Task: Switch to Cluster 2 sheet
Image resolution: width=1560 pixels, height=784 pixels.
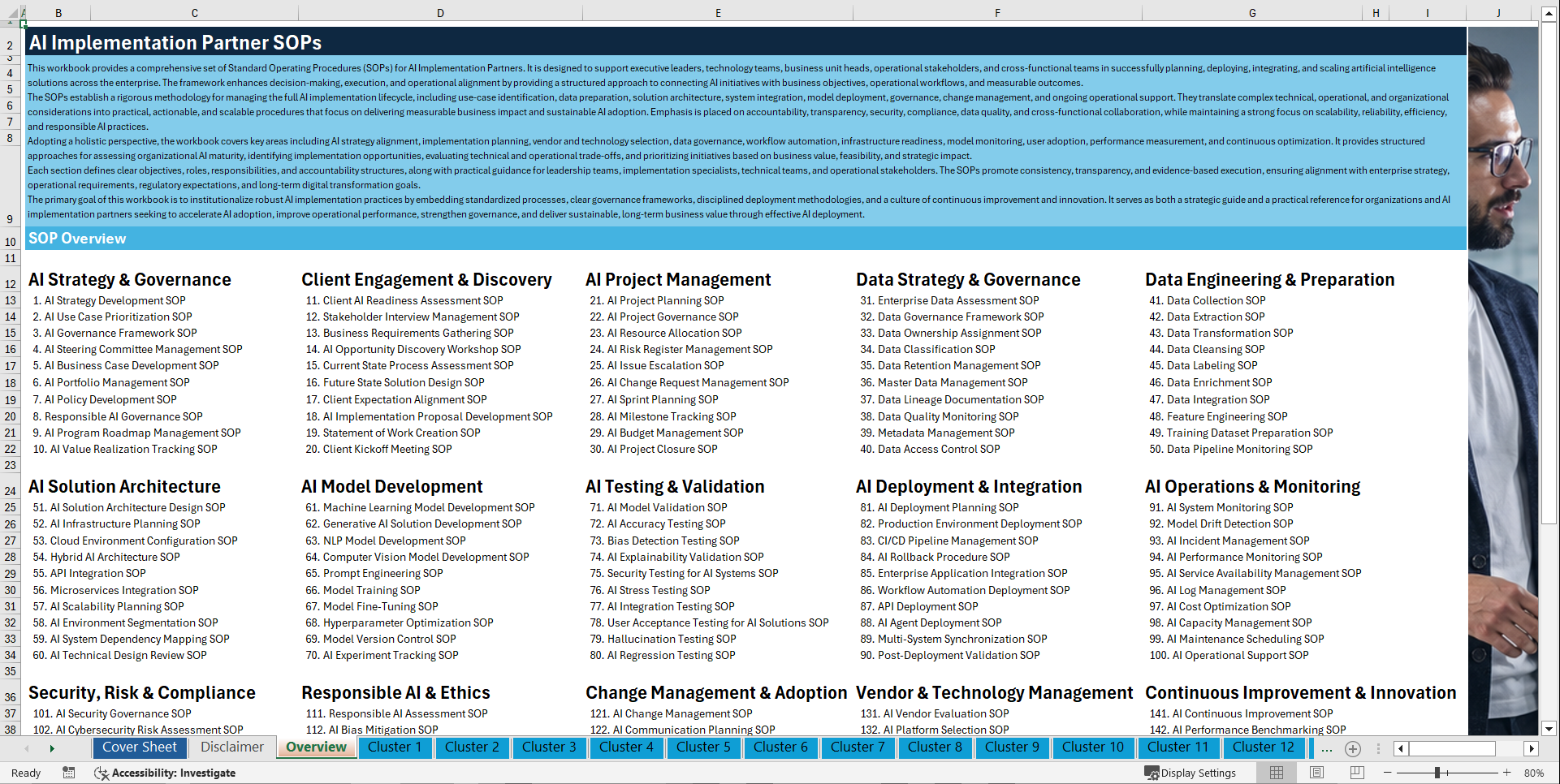Action: (x=472, y=747)
